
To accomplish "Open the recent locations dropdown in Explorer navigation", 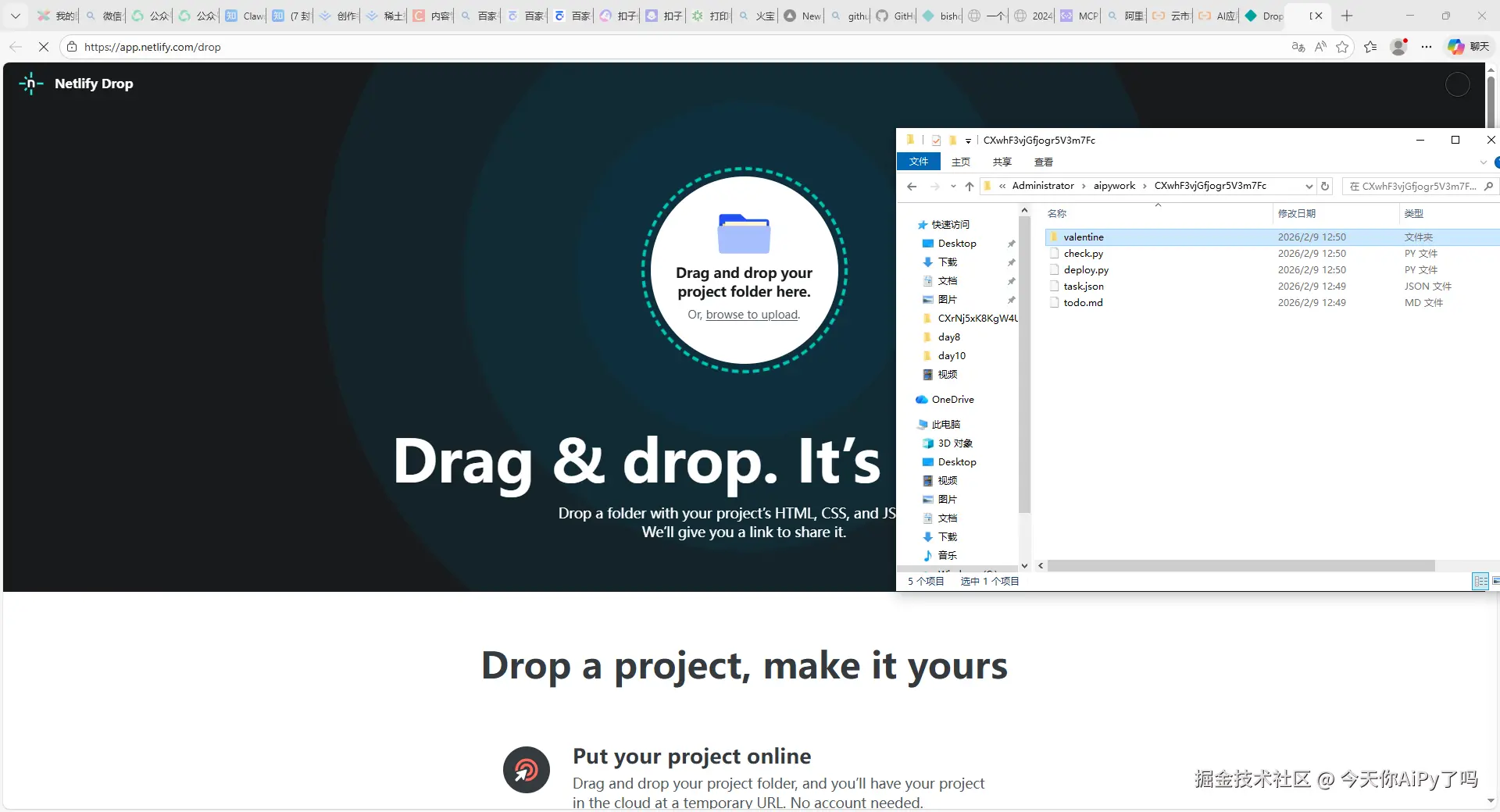I will click(x=953, y=186).
